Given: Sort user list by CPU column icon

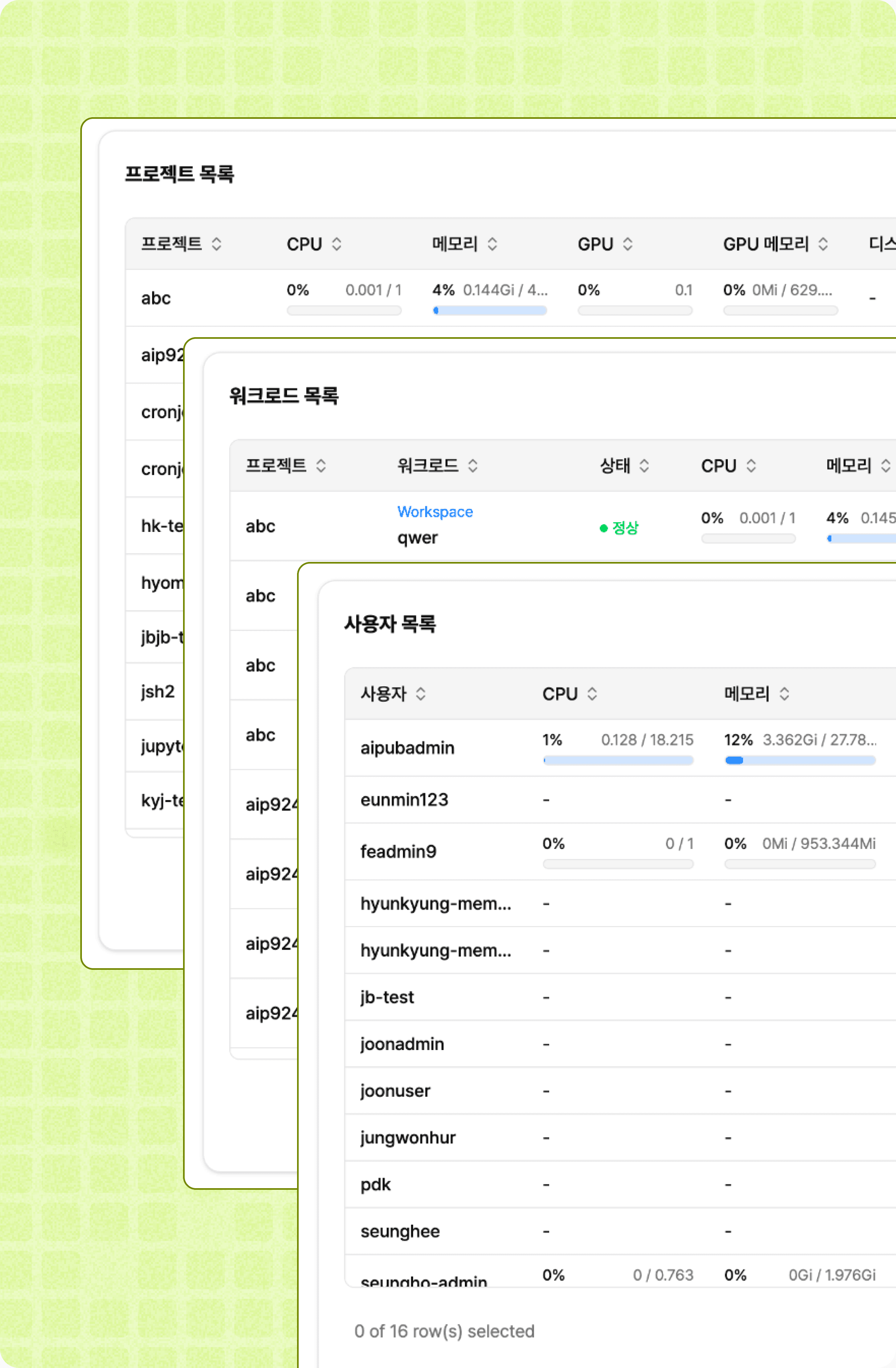Looking at the screenshot, I should (x=592, y=694).
